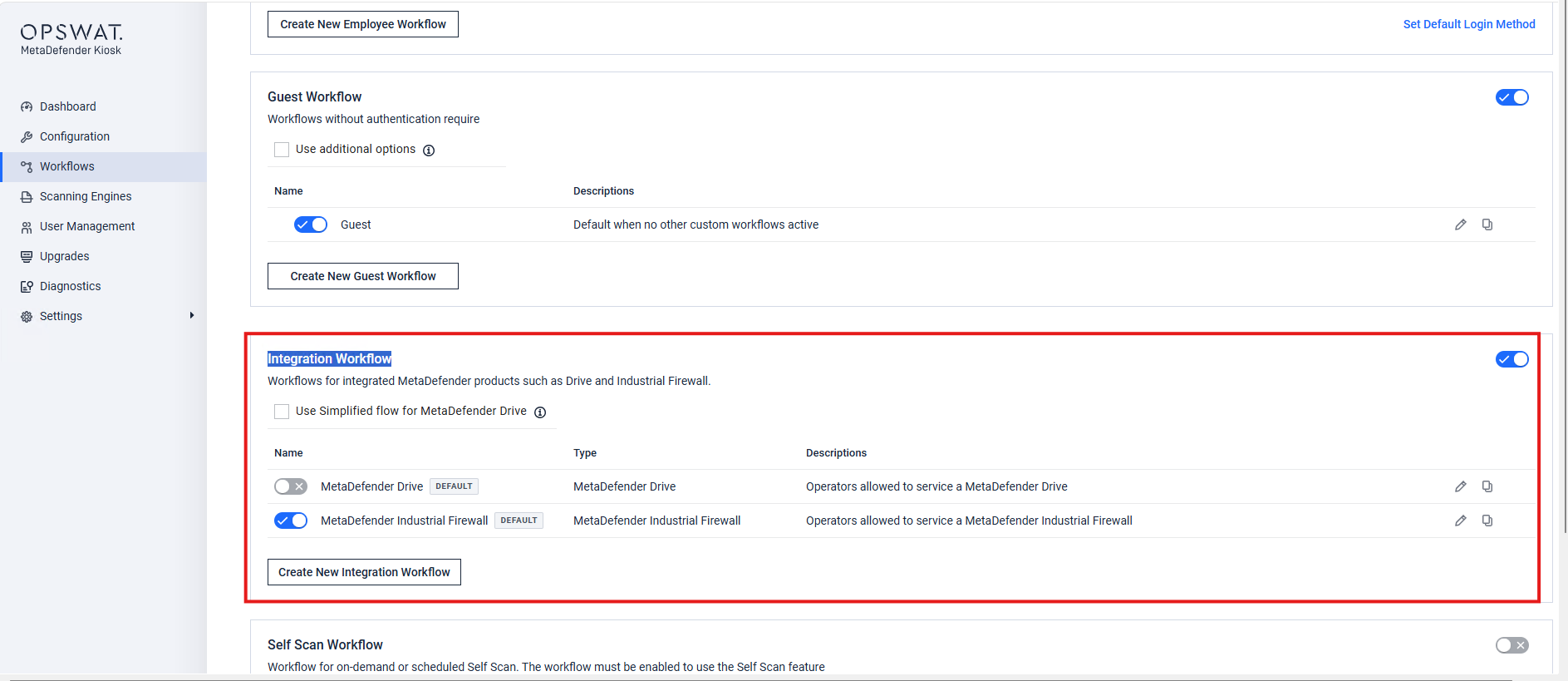Show info for Simplified flow option
The image size is (1568, 681).
540,412
